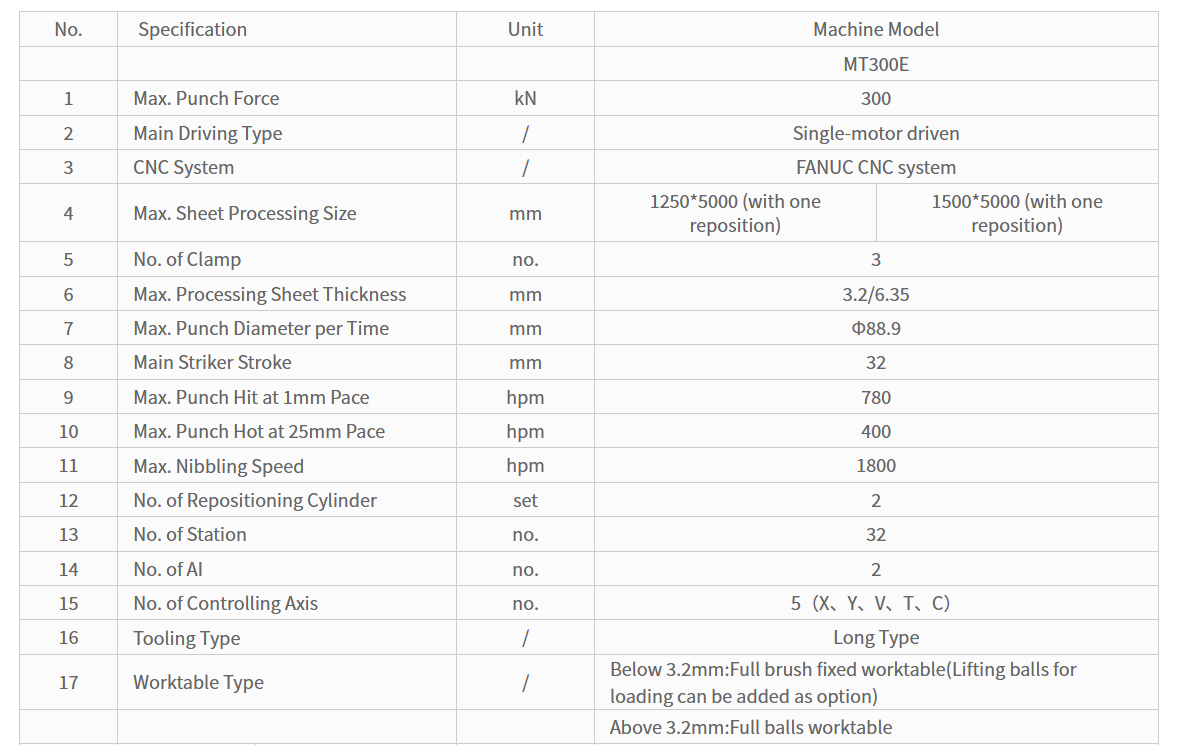Image resolution: width=1177 pixels, height=745 pixels.
Task: Click the Main Striker Stroke label
Action: click(212, 362)
